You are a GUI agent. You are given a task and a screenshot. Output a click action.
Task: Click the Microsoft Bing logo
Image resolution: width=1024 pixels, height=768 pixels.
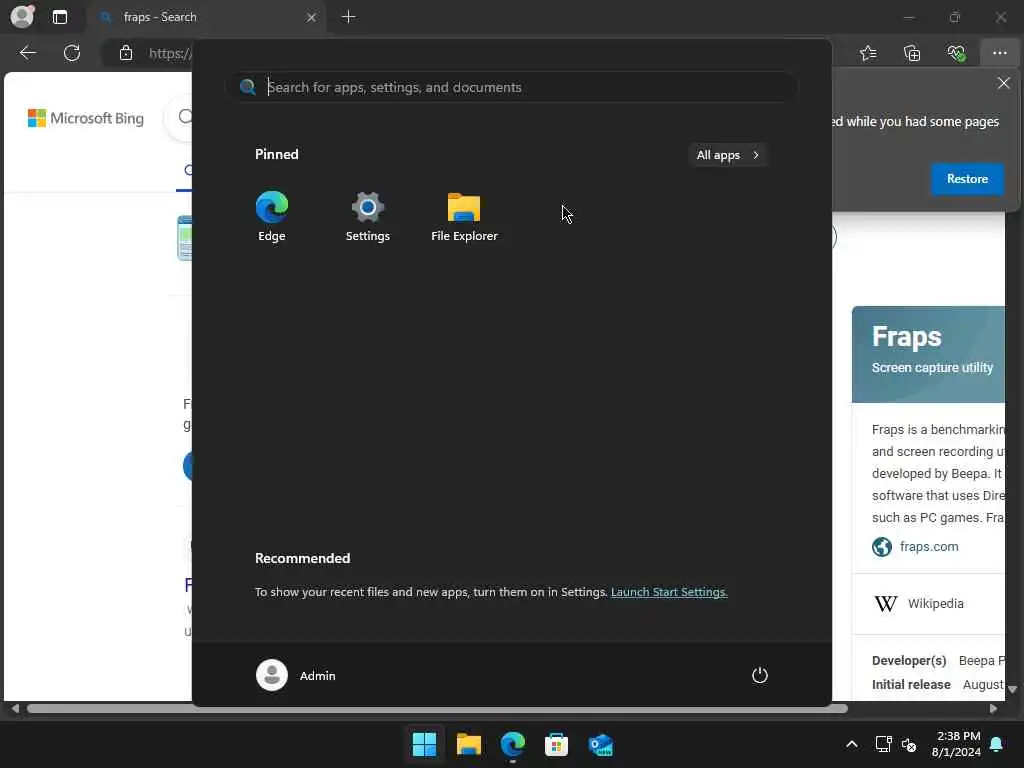(x=86, y=118)
